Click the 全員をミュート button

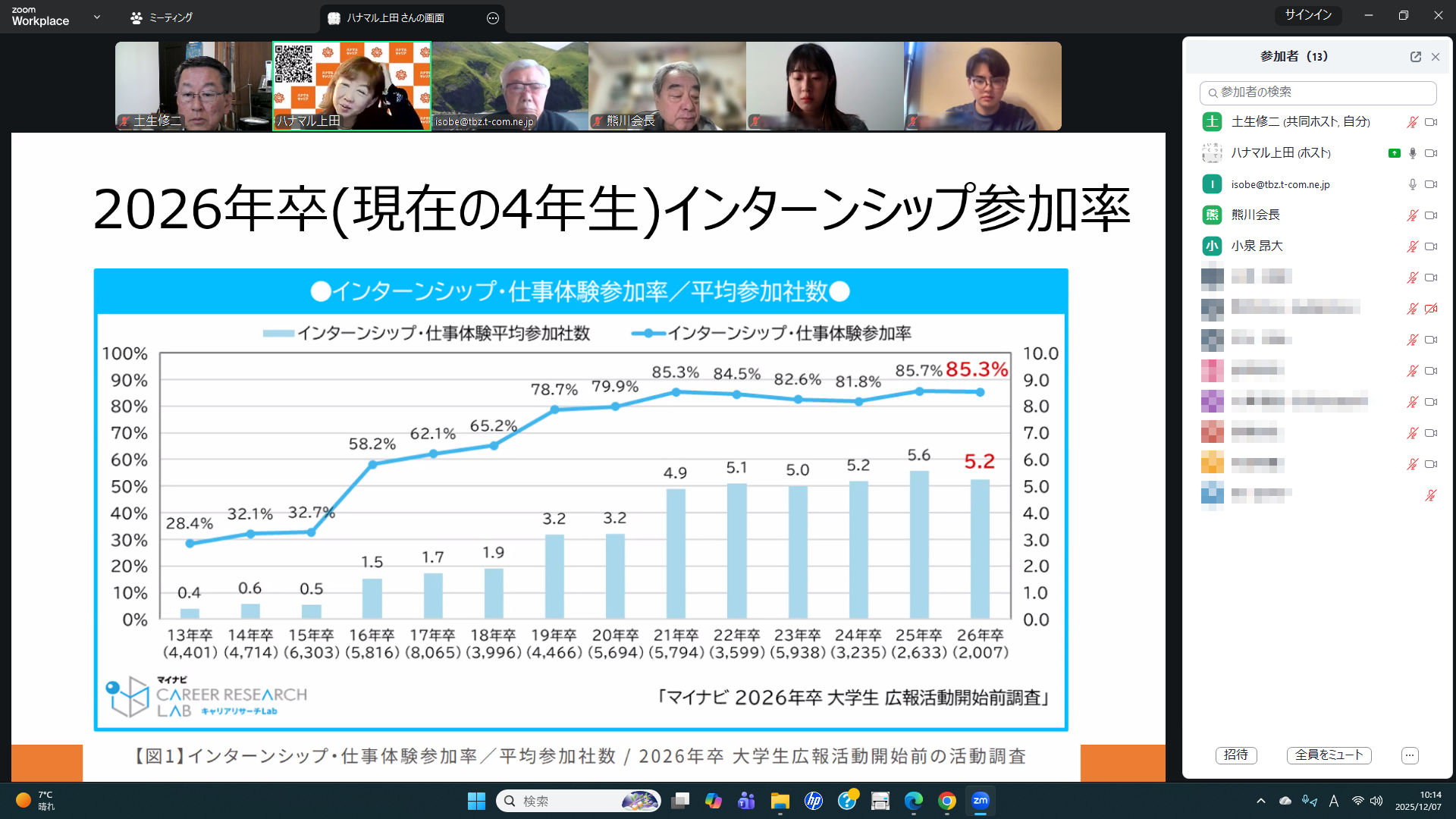click(x=1329, y=755)
